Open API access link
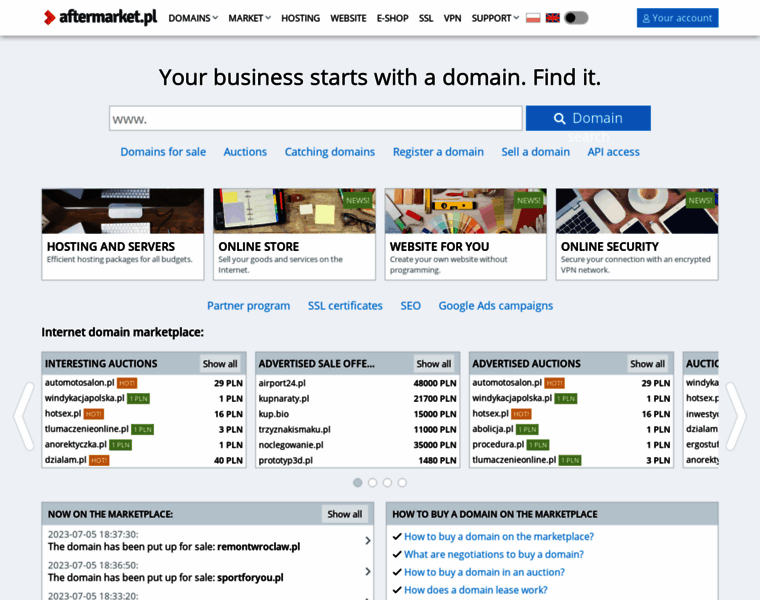 click(x=614, y=152)
